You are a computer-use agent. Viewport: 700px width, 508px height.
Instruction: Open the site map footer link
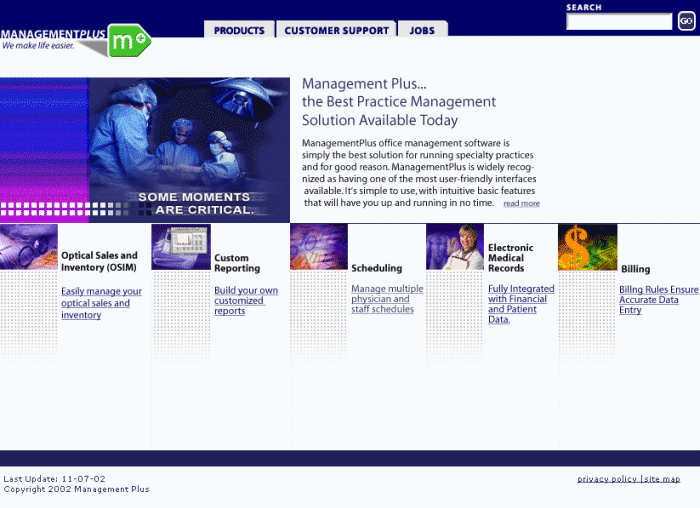(662, 479)
